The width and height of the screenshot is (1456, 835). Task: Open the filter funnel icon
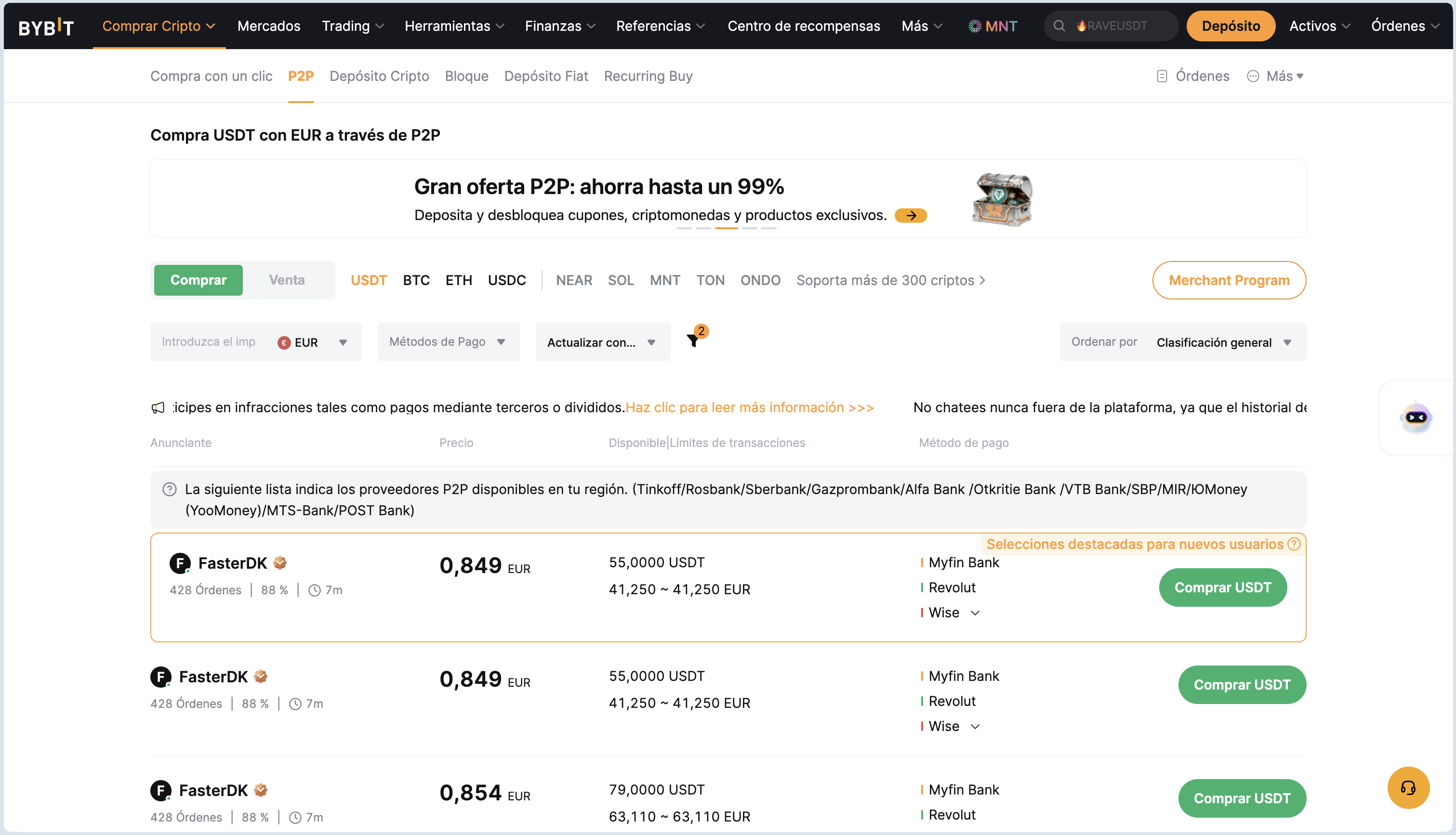(x=694, y=340)
